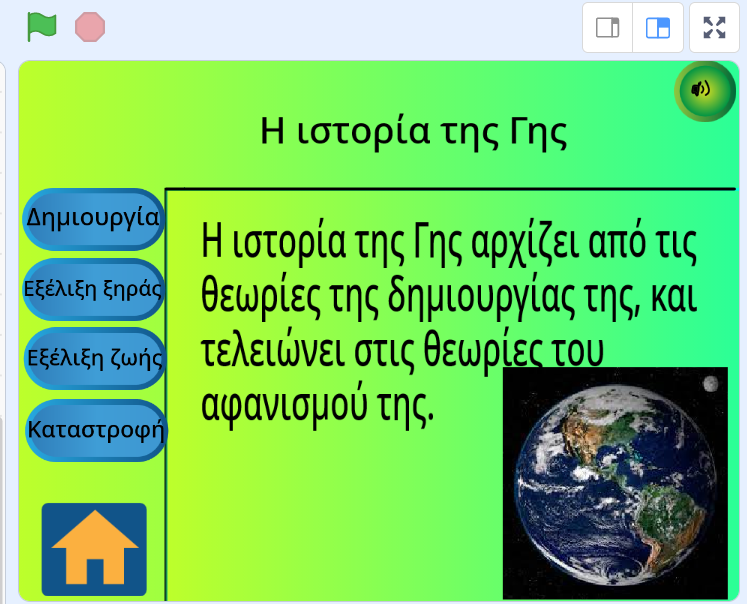
Task: Click the paragraph starting Η ιστορία της Γης αρχίζει
Action: click(449, 323)
